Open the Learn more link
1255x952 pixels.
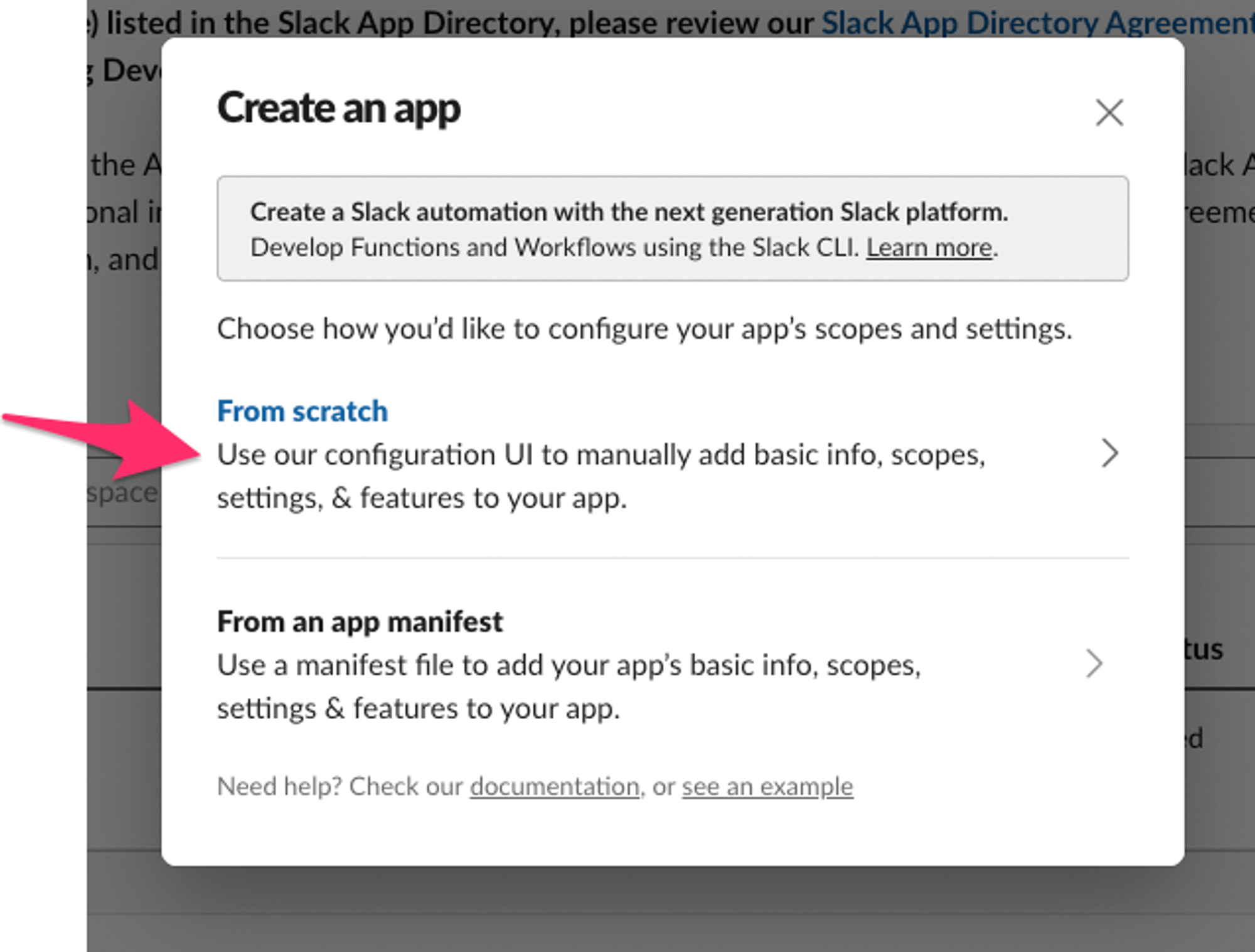[x=929, y=248]
